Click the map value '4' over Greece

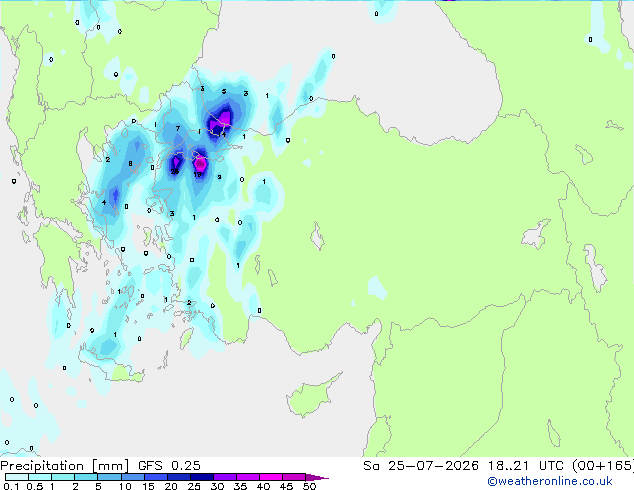click(x=104, y=203)
